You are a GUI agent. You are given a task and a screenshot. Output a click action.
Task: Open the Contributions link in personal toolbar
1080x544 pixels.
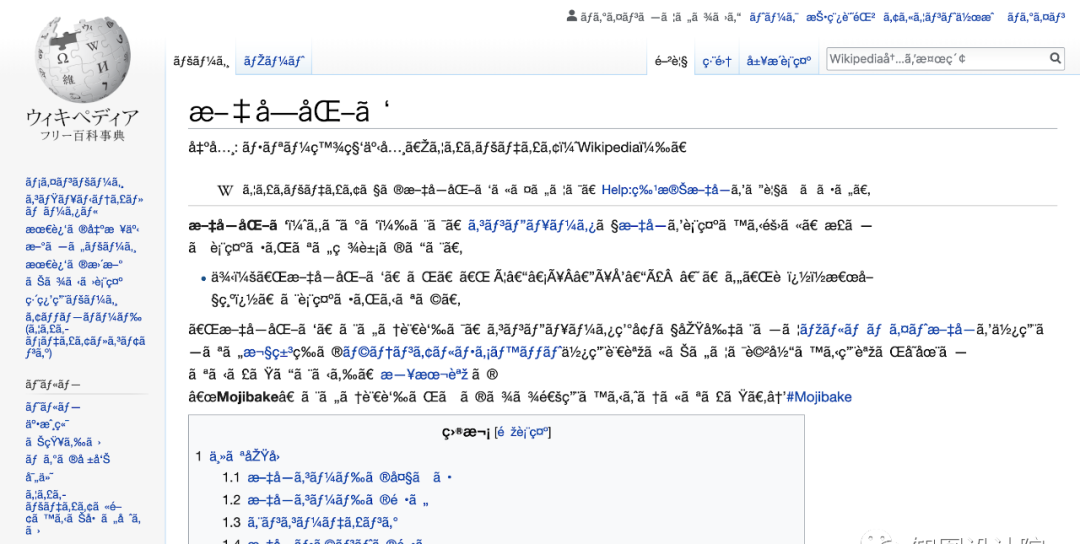[x=840, y=17]
